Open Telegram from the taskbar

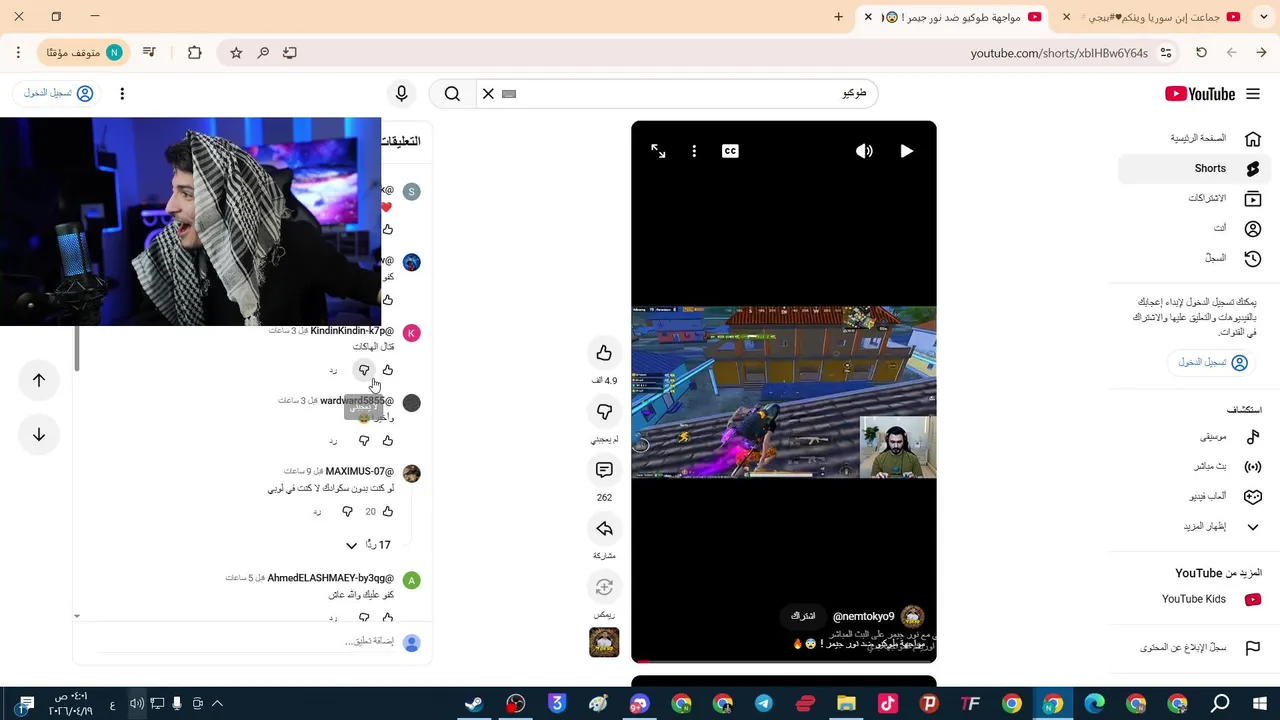(763, 704)
